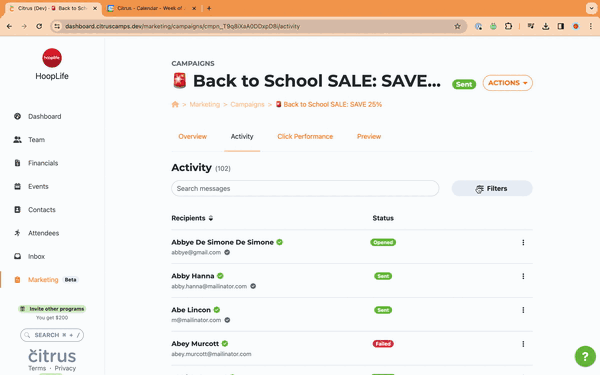Image resolution: width=600 pixels, height=375 pixels.
Task: Open Financials page
Action: 43,163
